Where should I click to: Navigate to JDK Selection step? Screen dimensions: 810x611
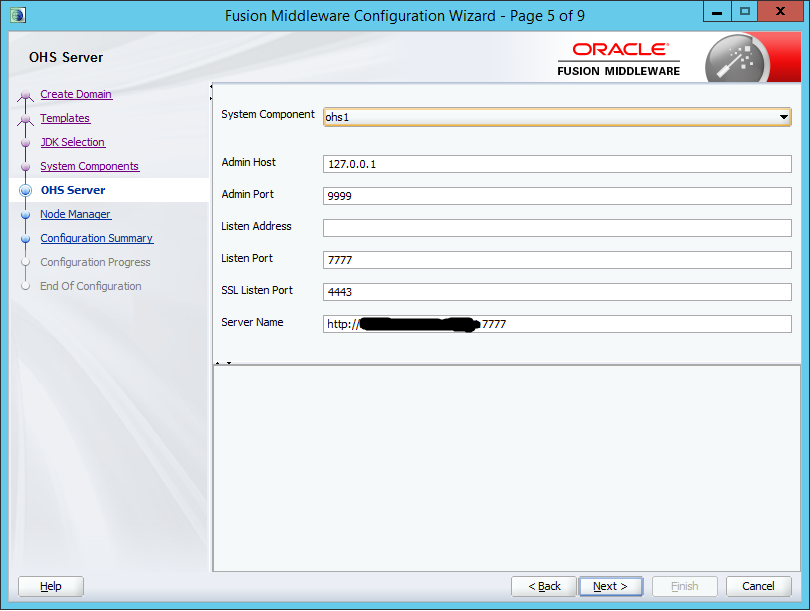click(72, 142)
